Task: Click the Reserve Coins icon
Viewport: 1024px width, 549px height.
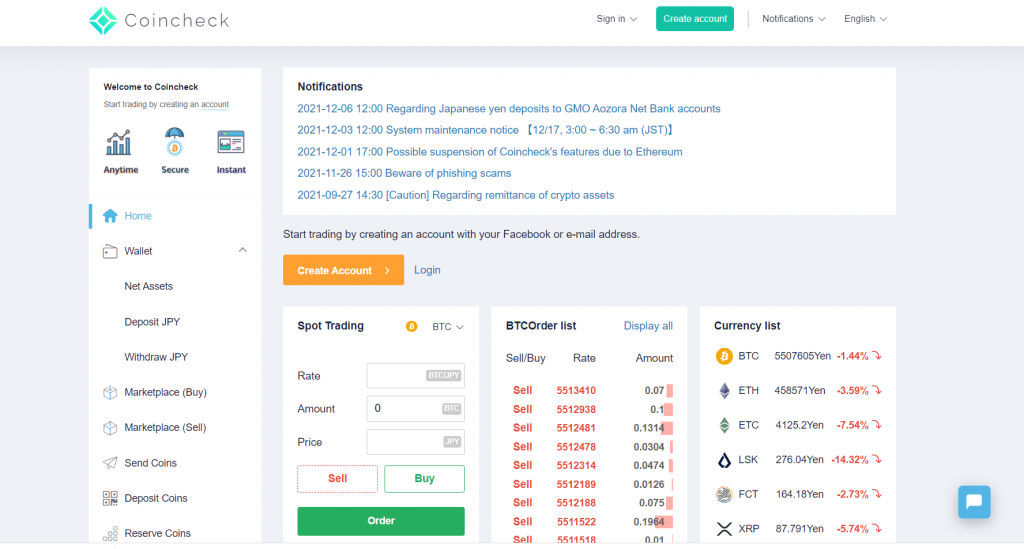Action: coord(110,533)
